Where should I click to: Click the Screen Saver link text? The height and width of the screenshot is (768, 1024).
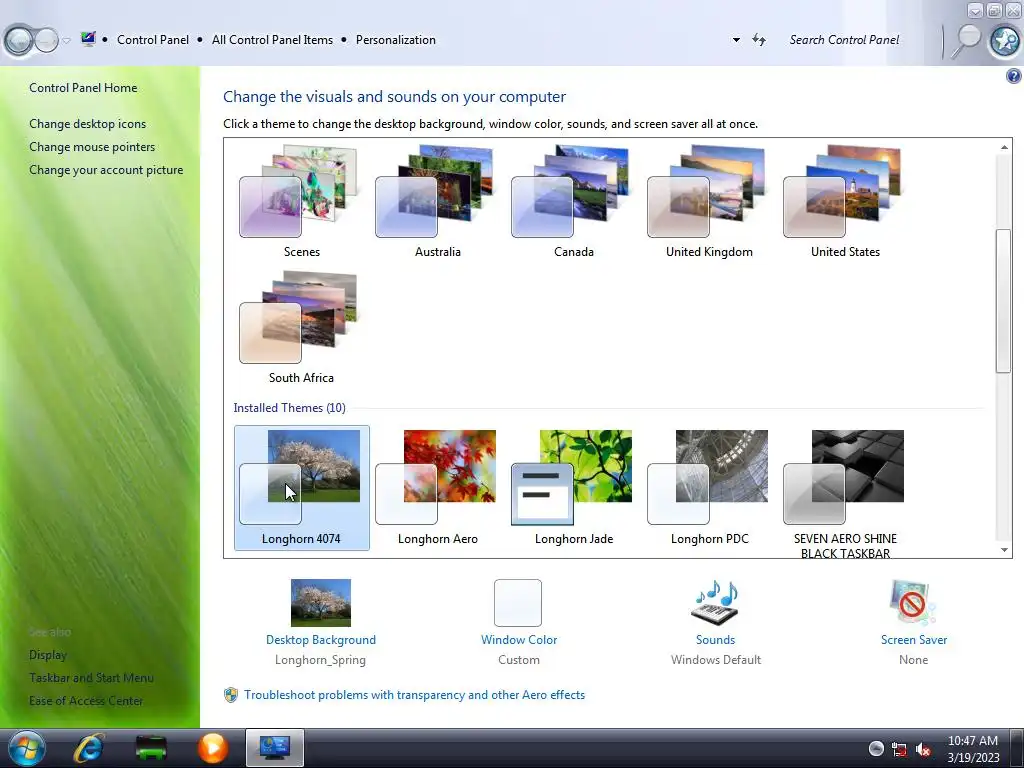[914, 640]
